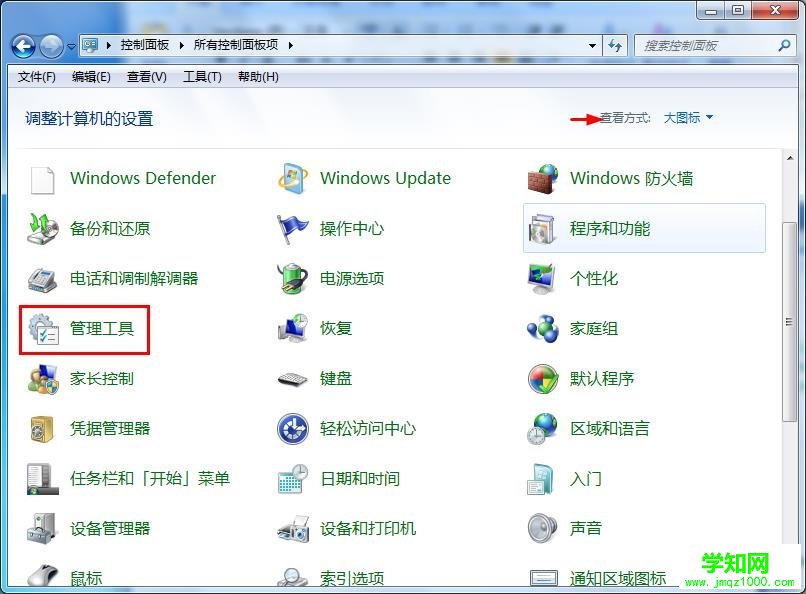Open 键盘 settings
Image resolution: width=806 pixels, height=594 pixels.
[x=336, y=378]
